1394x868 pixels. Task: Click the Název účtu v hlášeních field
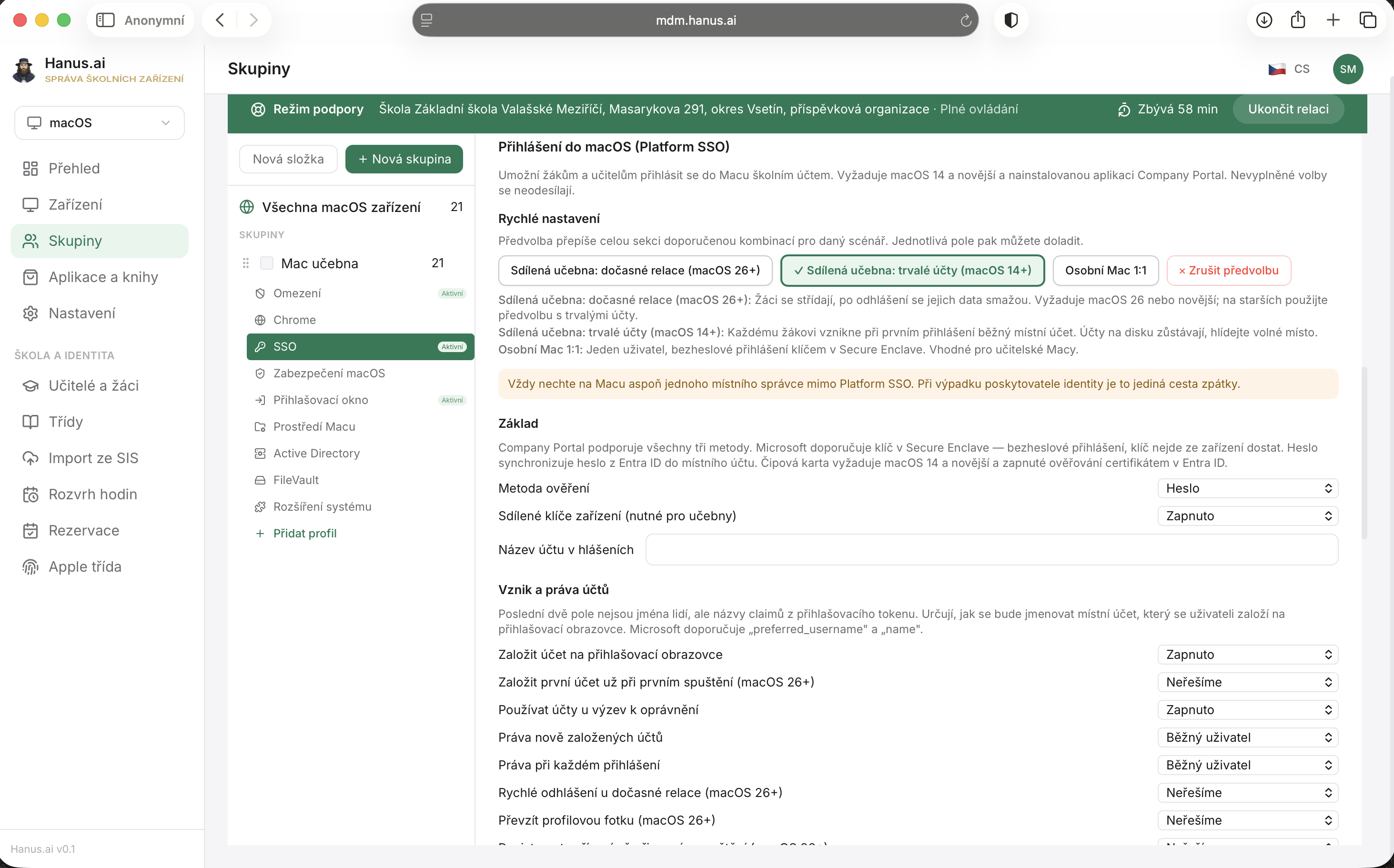pyautogui.click(x=991, y=549)
